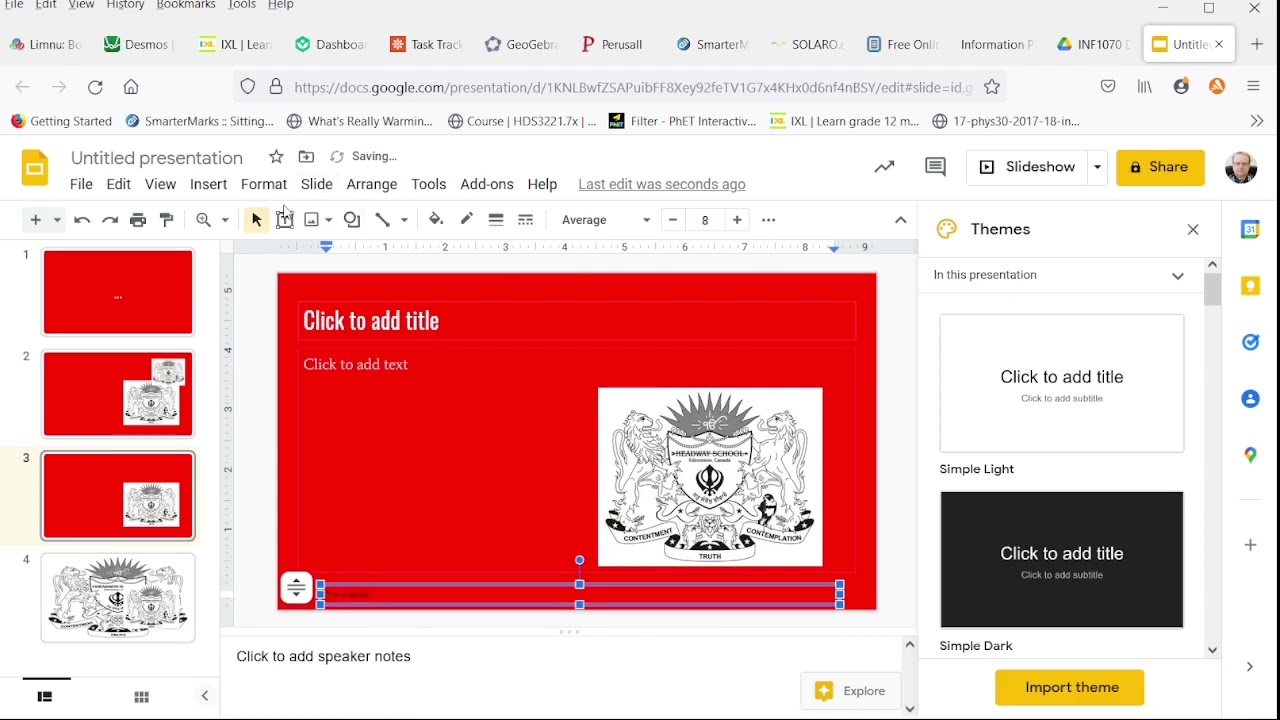Click the zoom magnifier icon
This screenshot has height=720, width=1280.
pyautogui.click(x=204, y=220)
